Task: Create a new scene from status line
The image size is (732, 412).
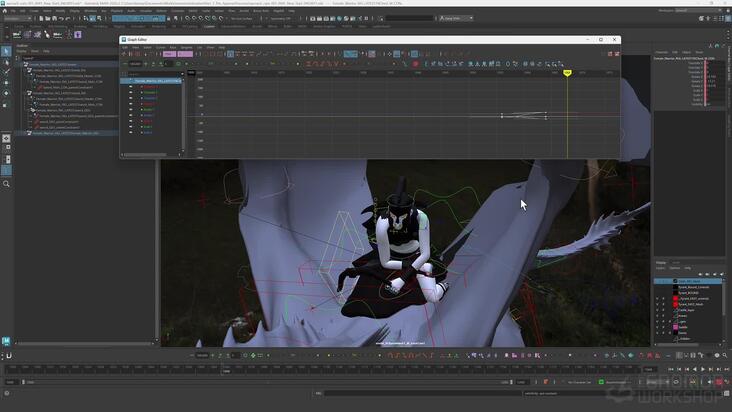Action: (x=41, y=18)
